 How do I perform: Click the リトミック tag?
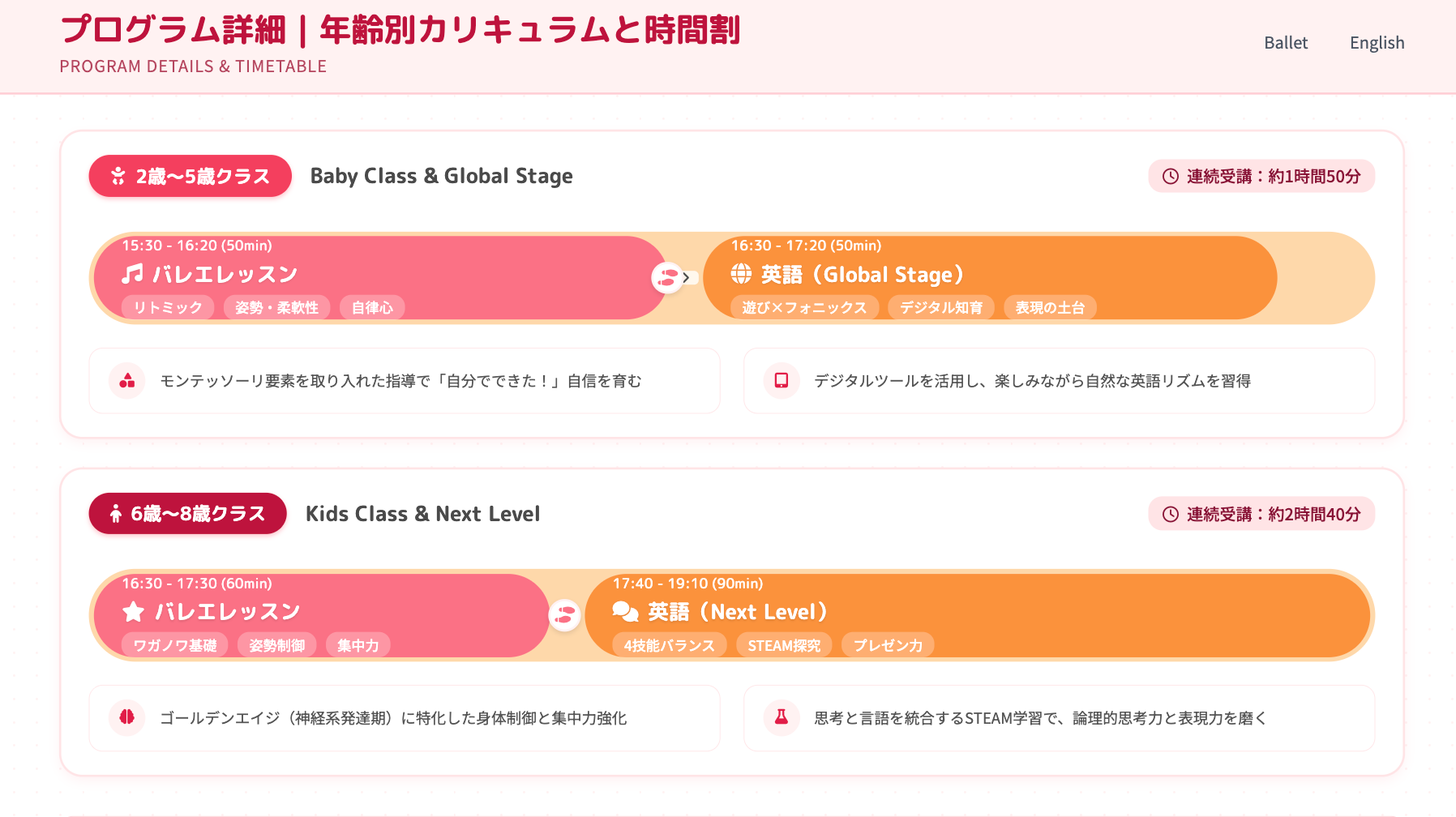click(x=168, y=308)
